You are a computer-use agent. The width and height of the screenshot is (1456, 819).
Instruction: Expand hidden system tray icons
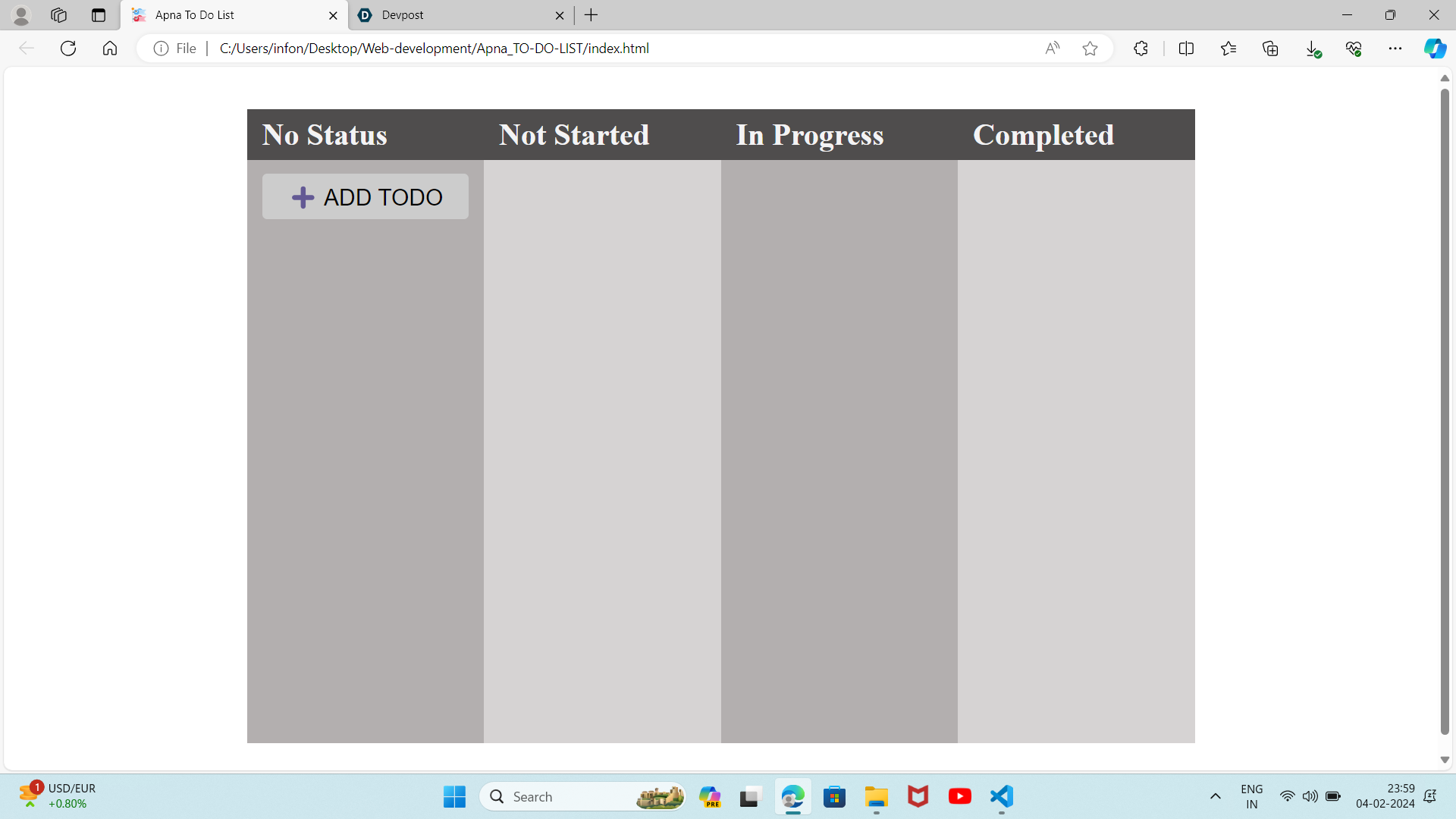pyautogui.click(x=1215, y=796)
